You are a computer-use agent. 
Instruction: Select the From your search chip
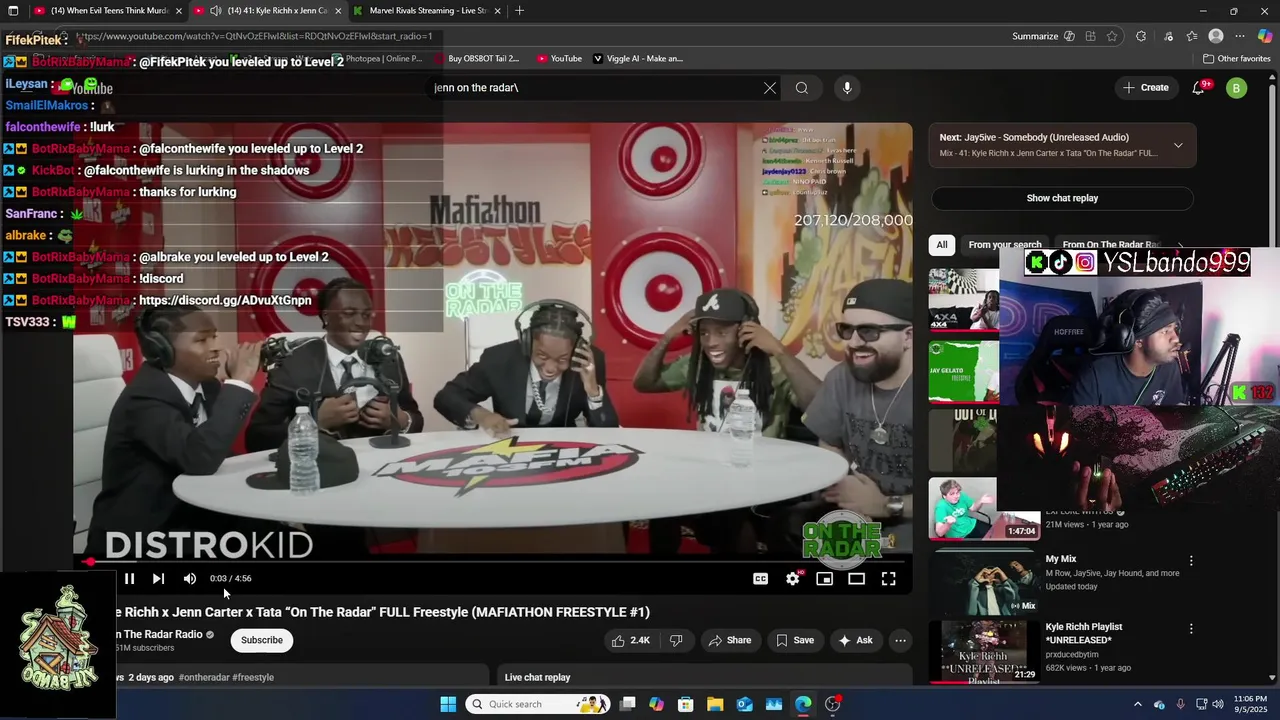click(1004, 244)
